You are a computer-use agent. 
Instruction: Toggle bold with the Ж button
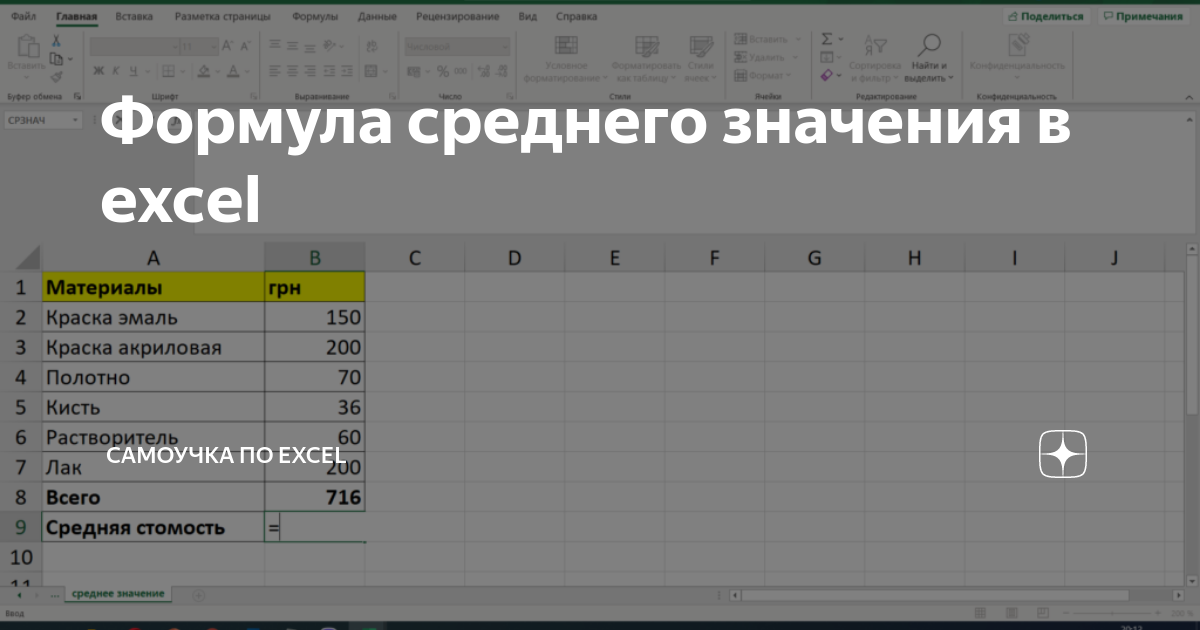[x=98, y=71]
